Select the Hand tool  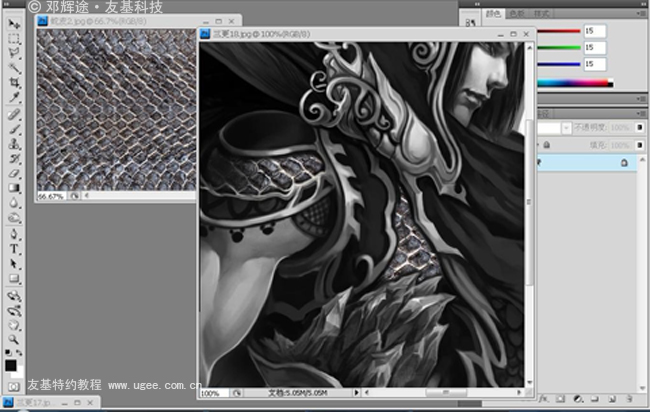(x=14, y=325)
